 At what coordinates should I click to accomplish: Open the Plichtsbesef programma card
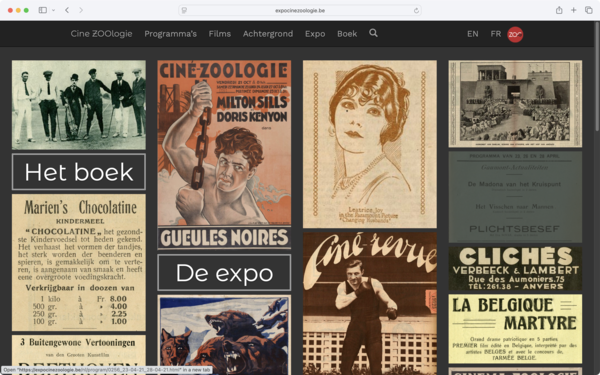point(515,197)
